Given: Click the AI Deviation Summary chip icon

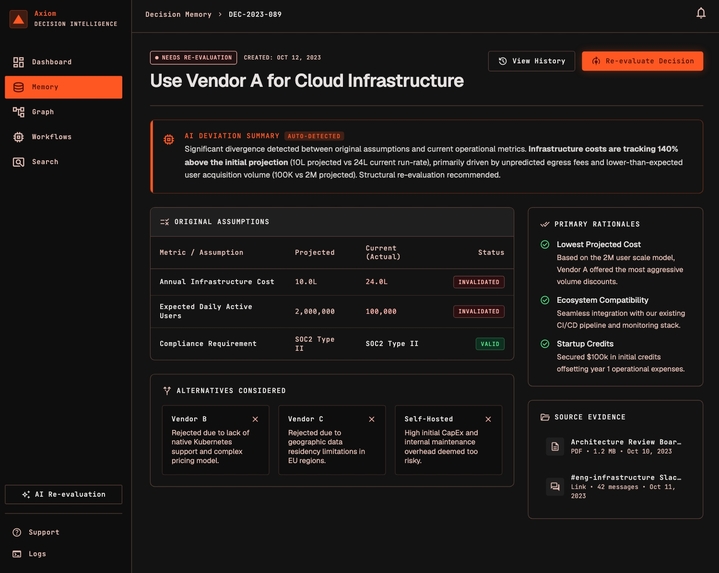Looking at the screenshot, I should [x=169, y=139].
